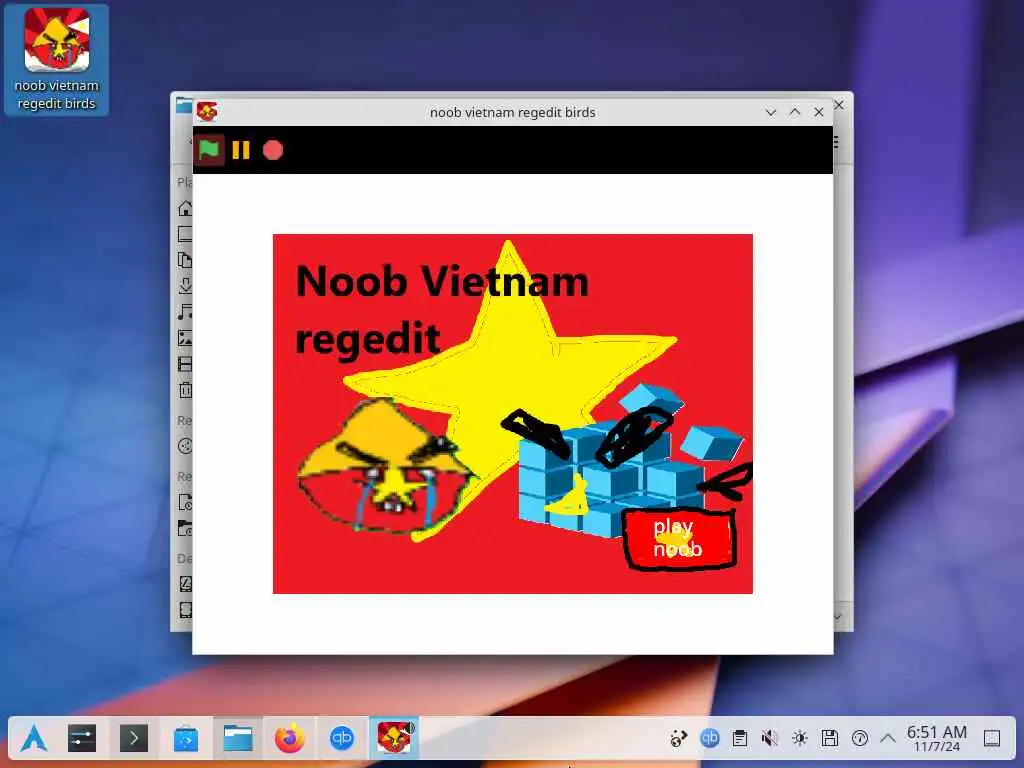Open the clock showing 6:51 AM
1024x768 pixels.
[x=936, y=739]
